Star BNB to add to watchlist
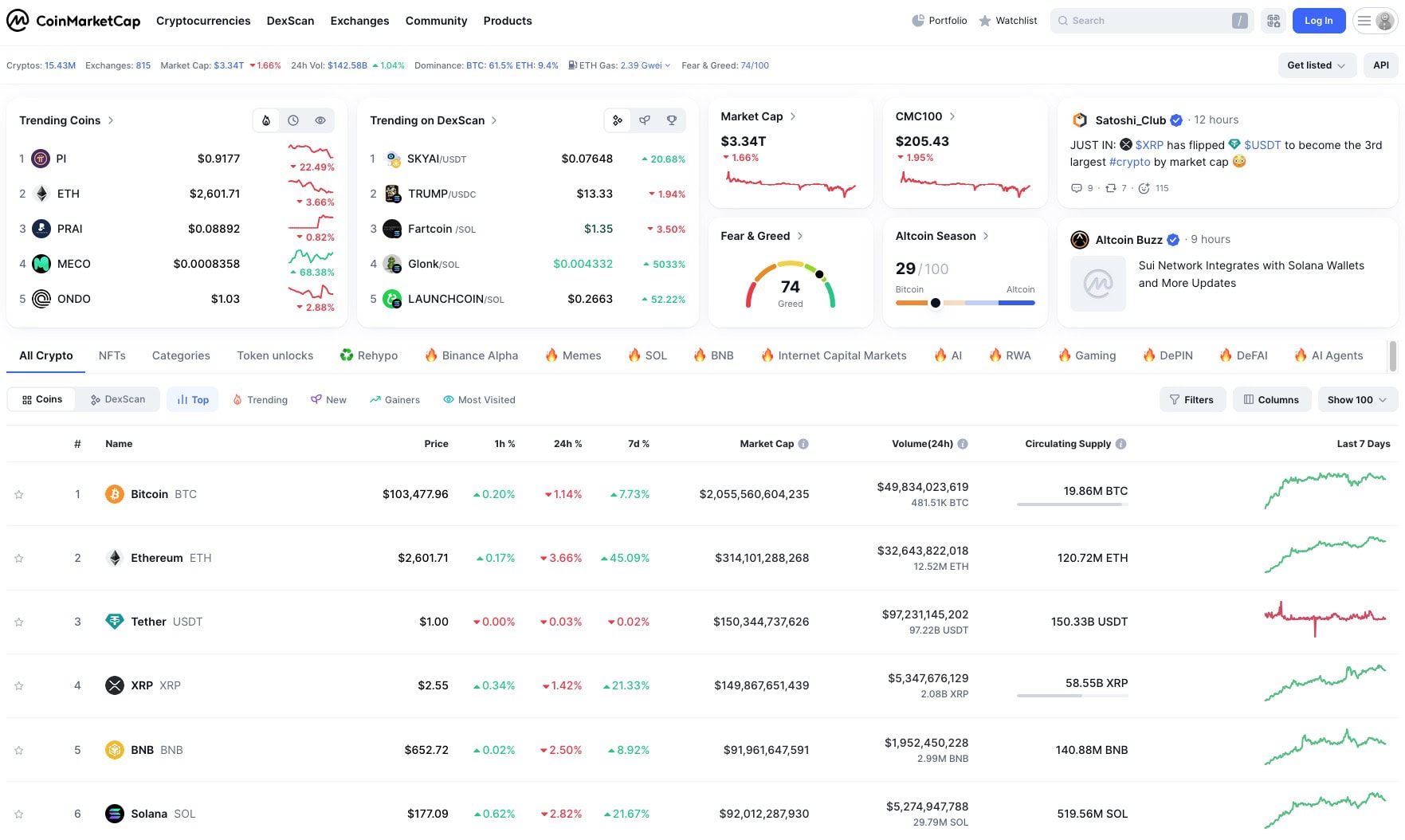Viewport: 1405px width, 840px height. (x=19, y=751)
